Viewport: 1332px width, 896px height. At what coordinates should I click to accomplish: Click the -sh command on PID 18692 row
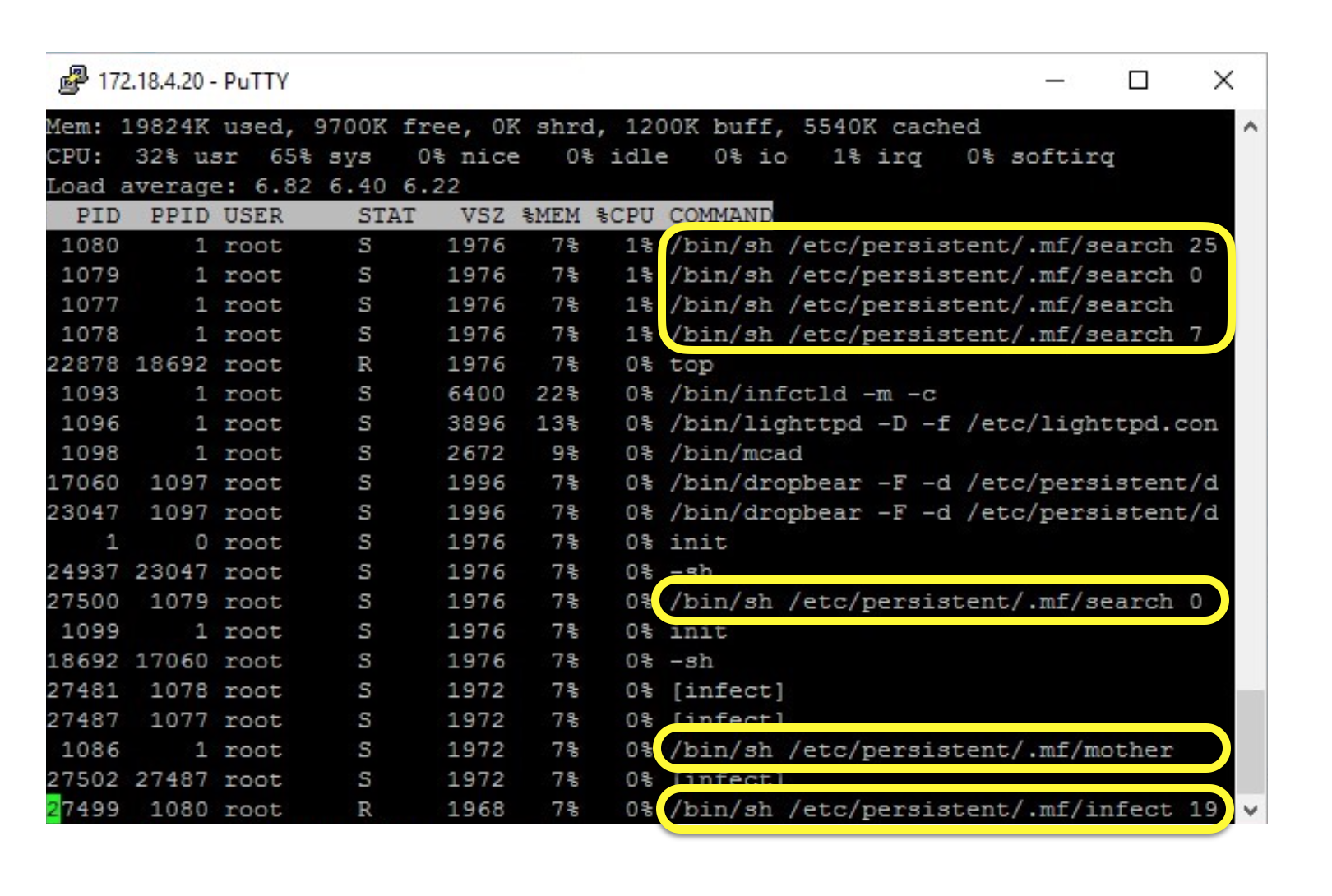point(691,661)
